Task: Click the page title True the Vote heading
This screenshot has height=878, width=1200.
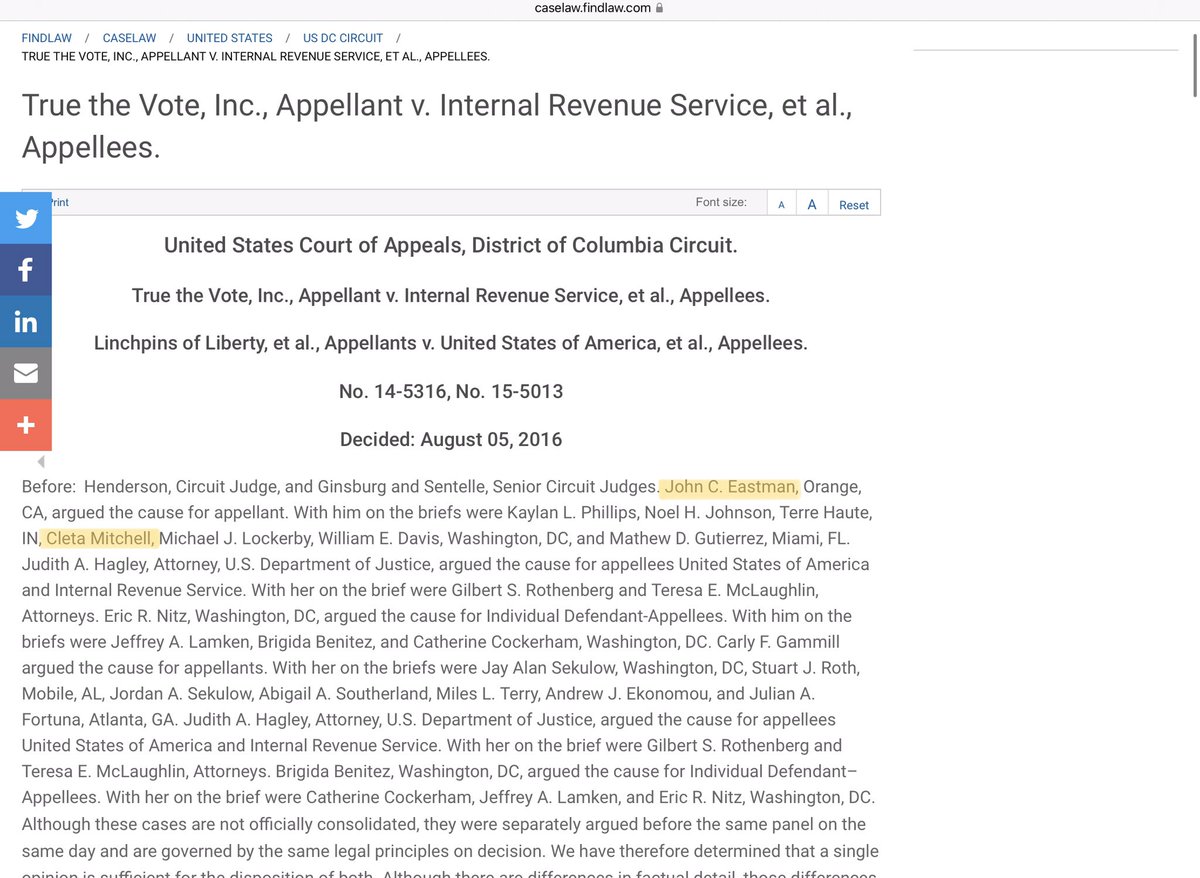Action: [437, 126]
